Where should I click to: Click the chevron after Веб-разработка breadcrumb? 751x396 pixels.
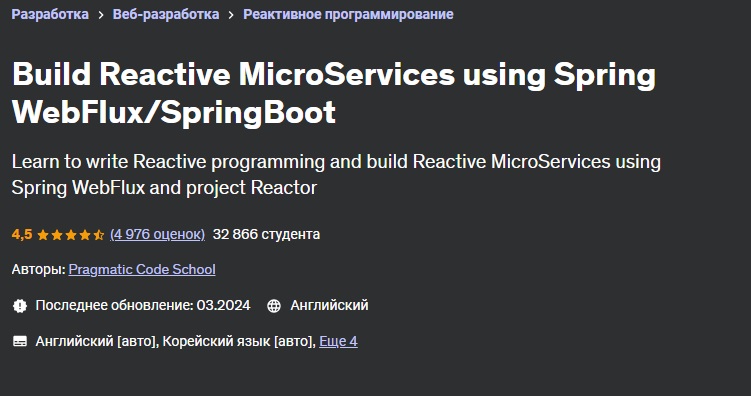point(231,15)
